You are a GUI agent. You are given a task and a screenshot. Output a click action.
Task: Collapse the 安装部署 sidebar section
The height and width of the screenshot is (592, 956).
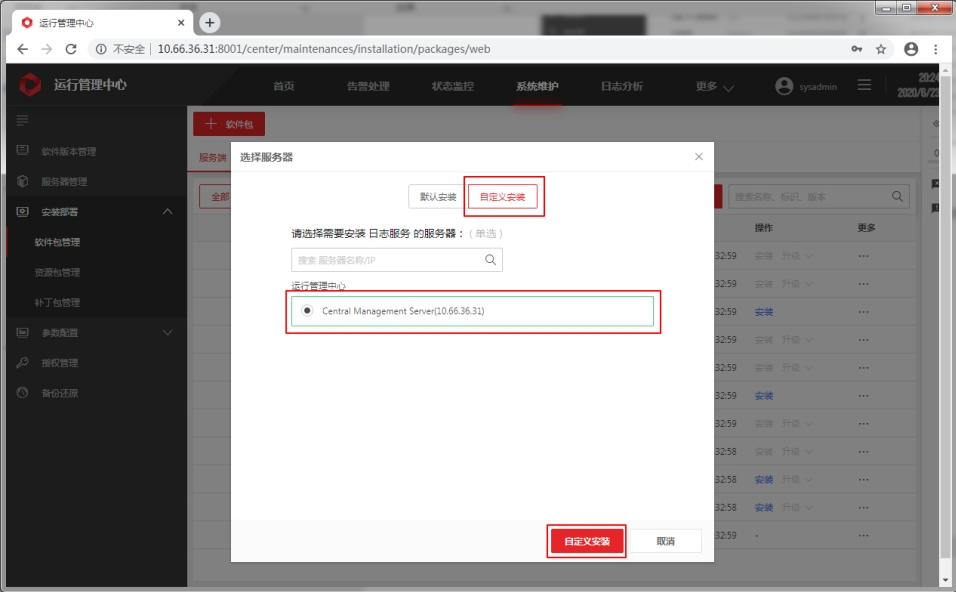167,212
